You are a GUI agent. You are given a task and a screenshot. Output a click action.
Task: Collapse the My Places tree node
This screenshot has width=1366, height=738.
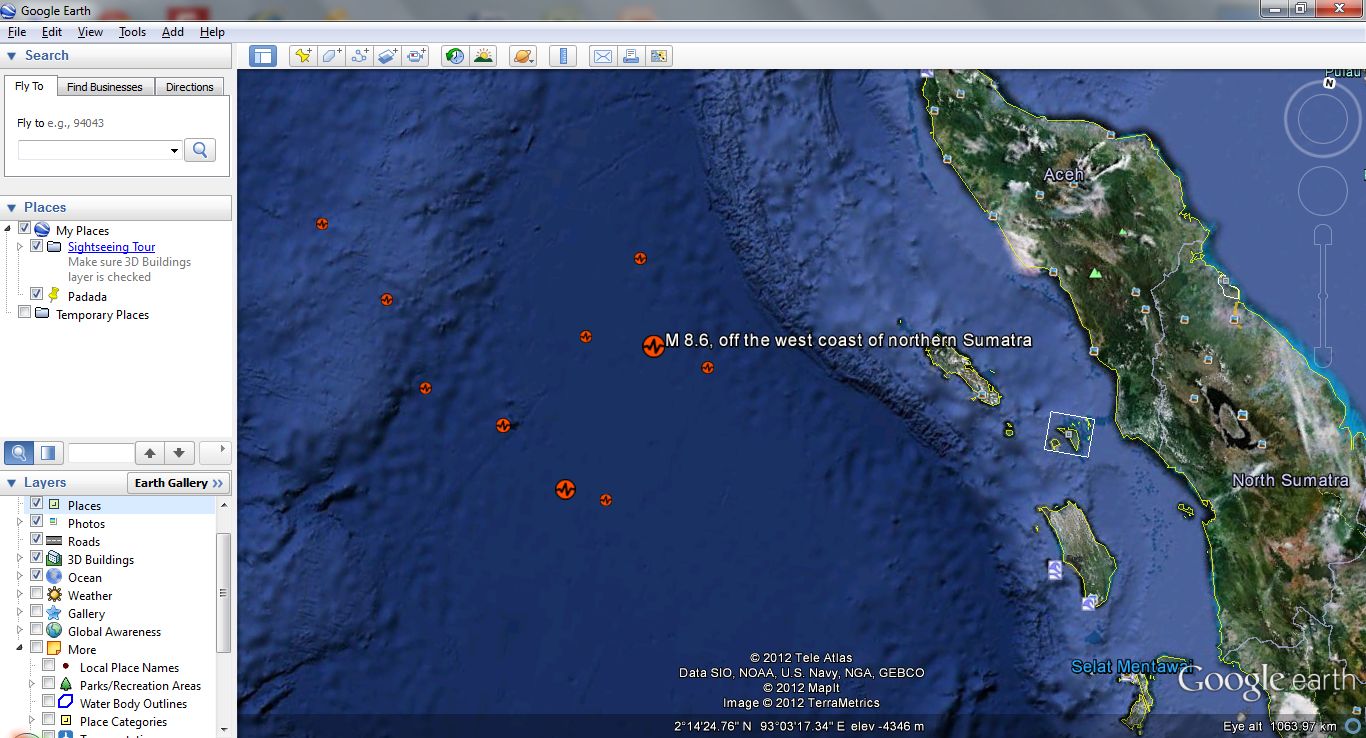click(x=9, y=229)
